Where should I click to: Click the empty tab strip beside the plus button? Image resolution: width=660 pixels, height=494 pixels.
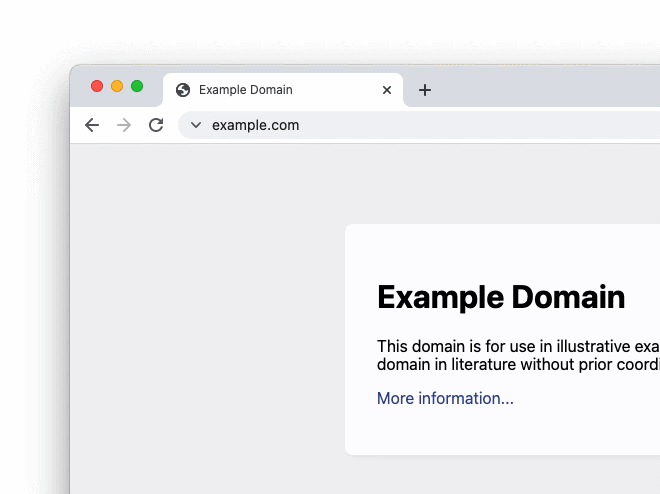point(540,90)
